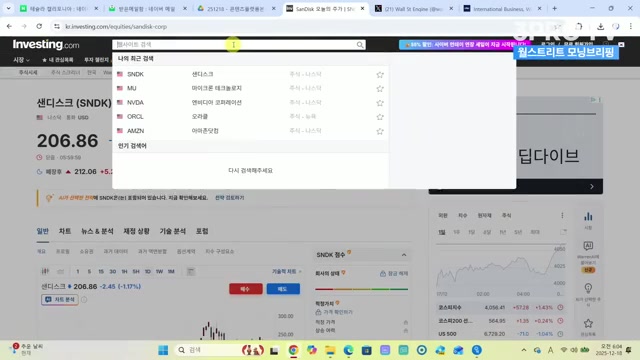
Task: Click the ad panel right arrow
Action: pyautogui.click(x=592, y=187)
